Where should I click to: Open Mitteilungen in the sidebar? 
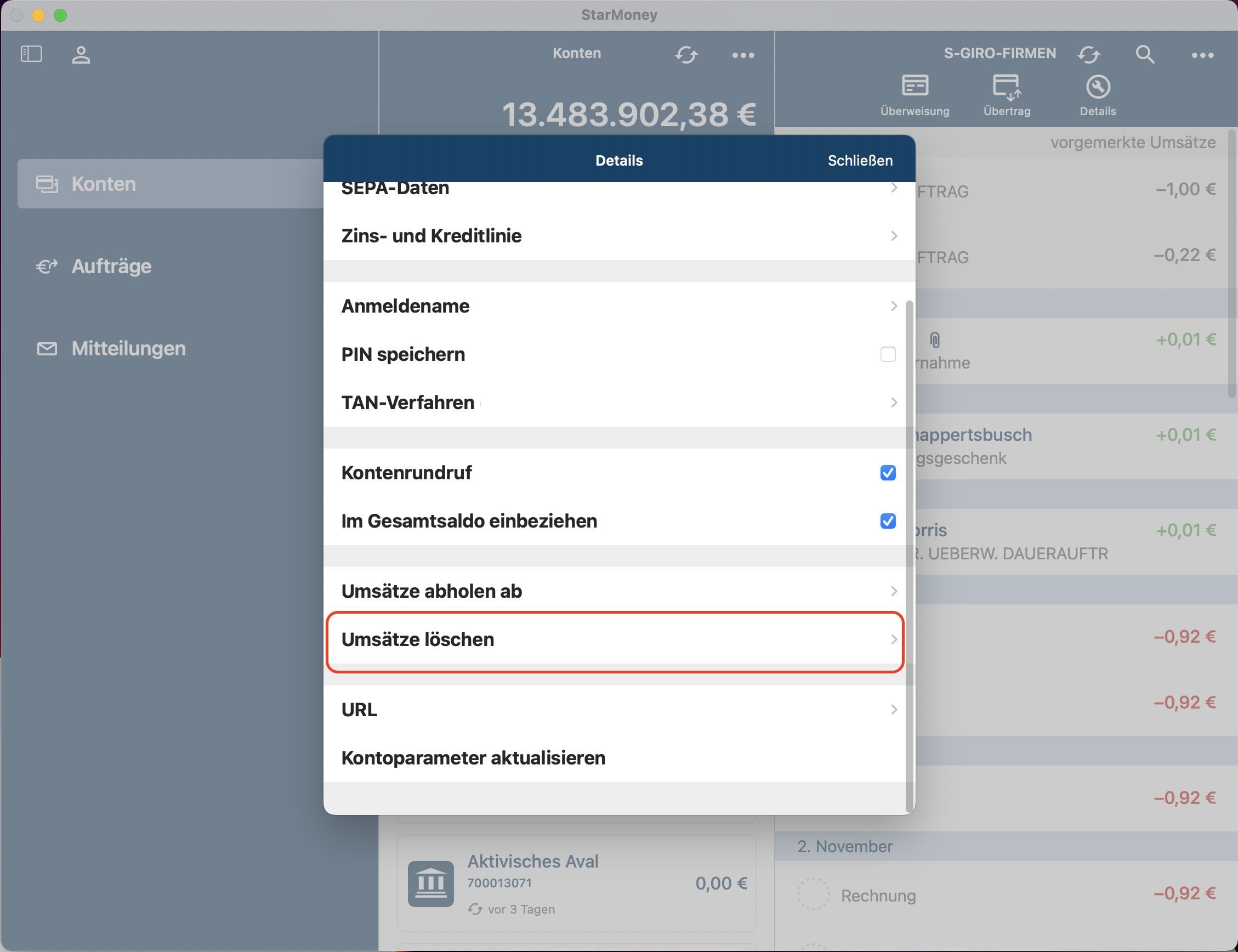coord(128,349)
